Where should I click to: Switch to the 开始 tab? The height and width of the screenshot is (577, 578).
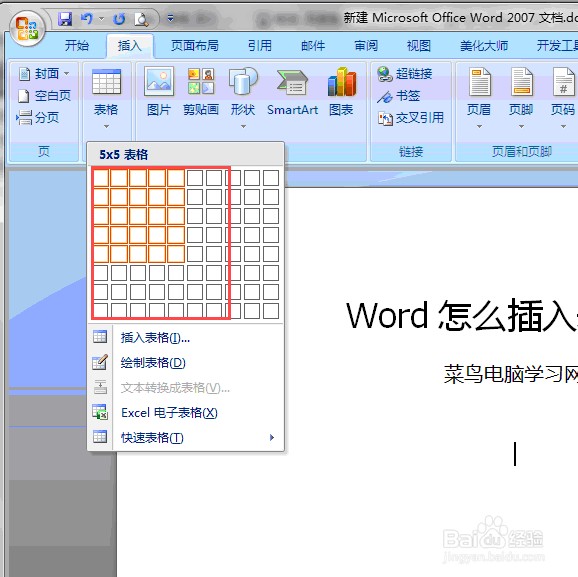[x=77, y=46]
